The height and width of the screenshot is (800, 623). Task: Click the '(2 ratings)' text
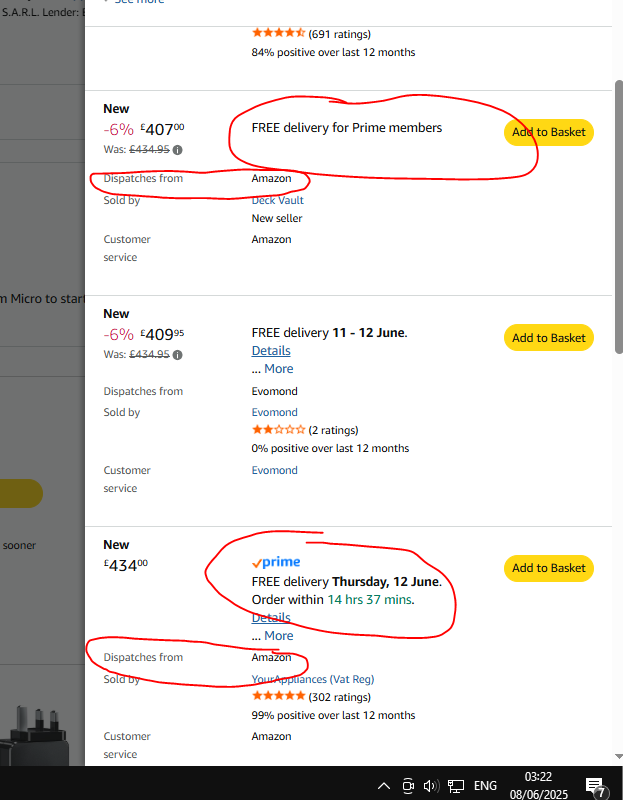pos(333,430)
